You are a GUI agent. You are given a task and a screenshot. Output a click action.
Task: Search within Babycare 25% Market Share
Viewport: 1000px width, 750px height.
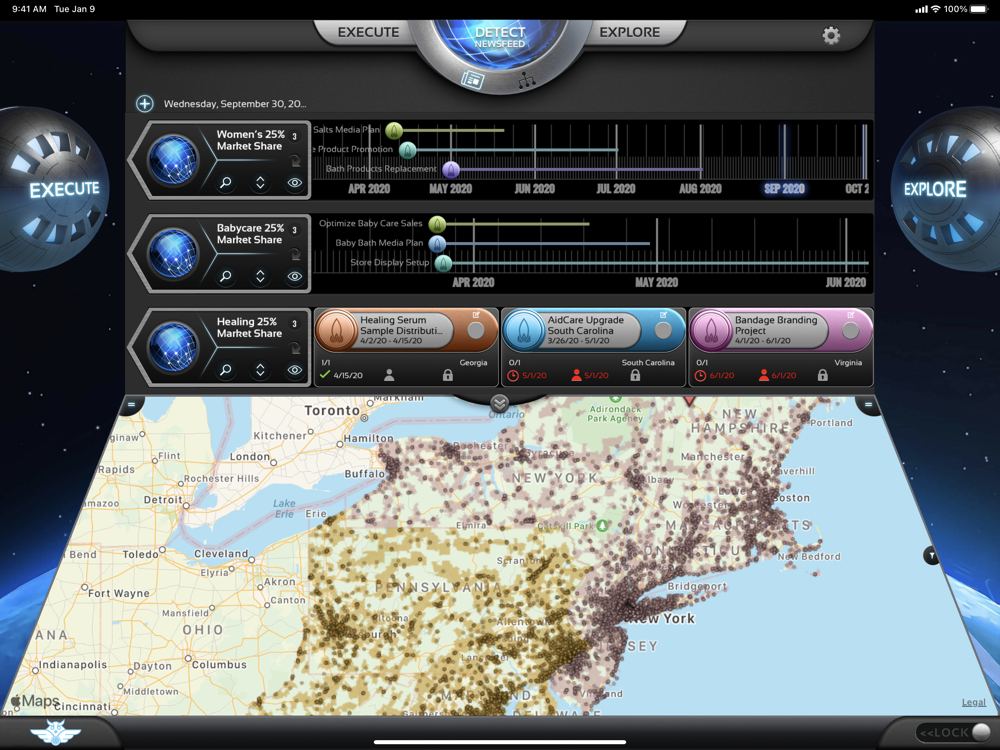tap(226, 276)
